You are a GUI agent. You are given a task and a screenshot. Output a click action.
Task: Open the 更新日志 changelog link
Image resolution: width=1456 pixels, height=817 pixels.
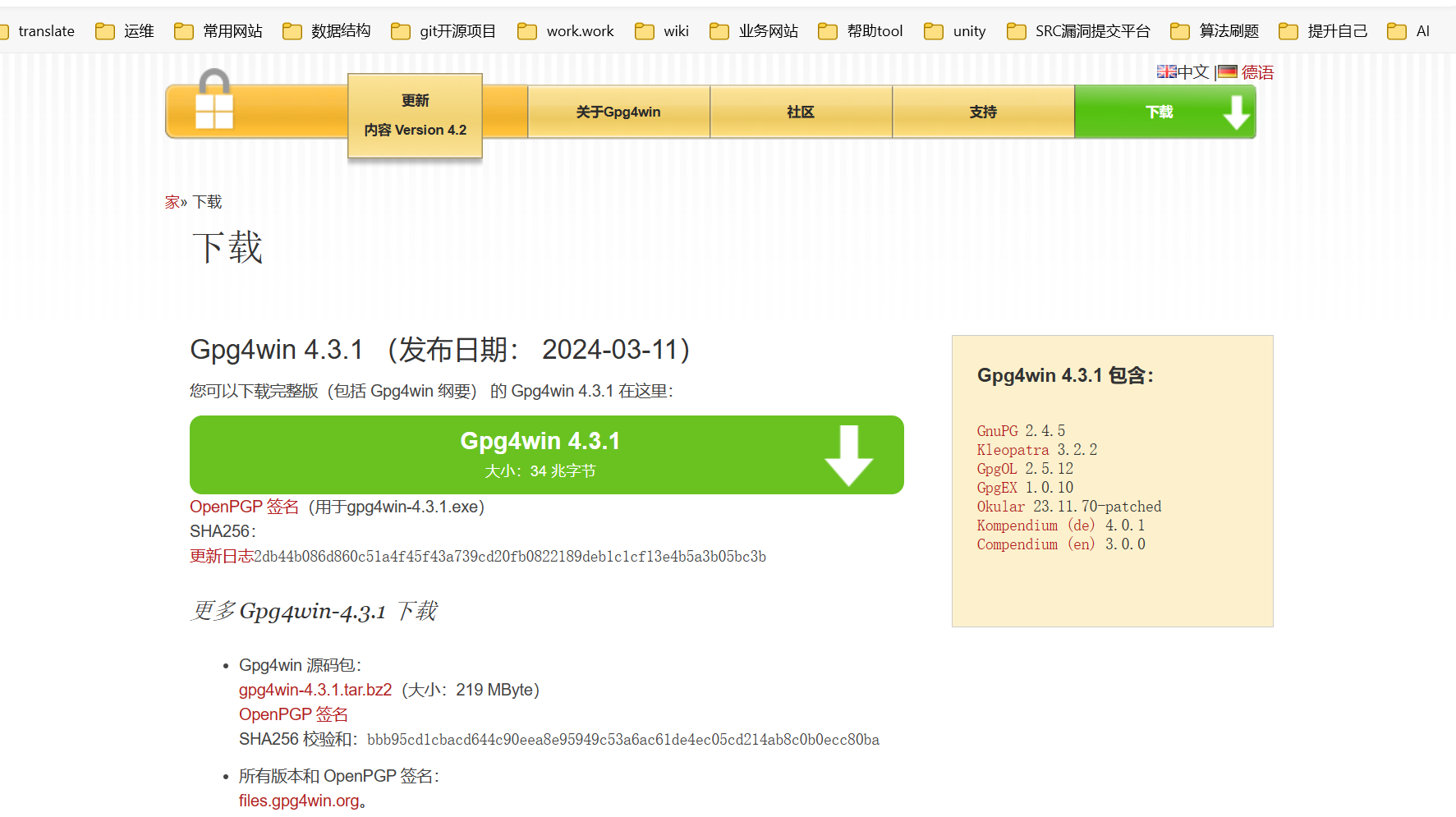click(221, 556)
